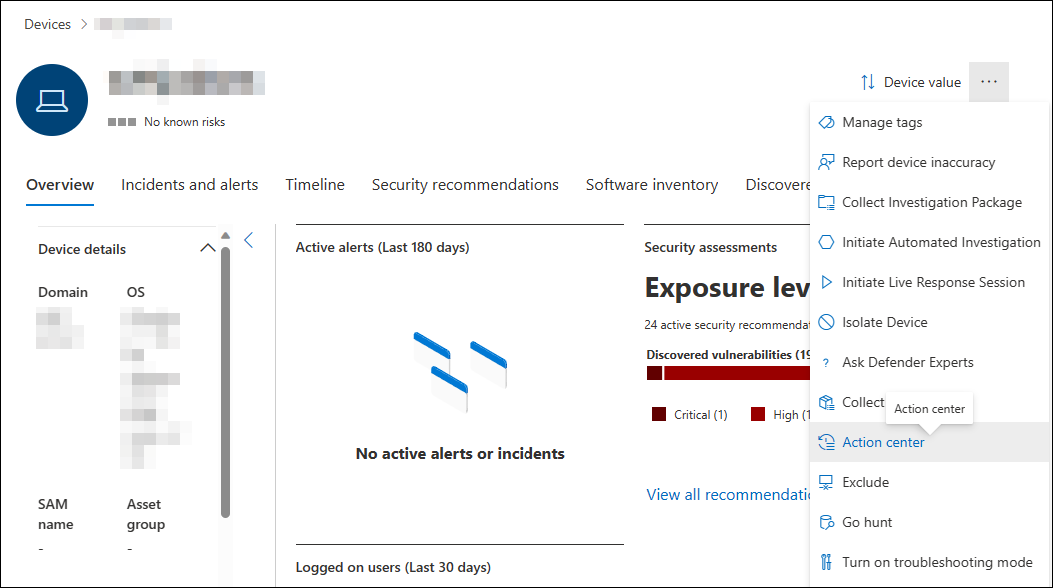Collapse the left details pane
The width and height of the screenshot is (1053, 588).
247,239
